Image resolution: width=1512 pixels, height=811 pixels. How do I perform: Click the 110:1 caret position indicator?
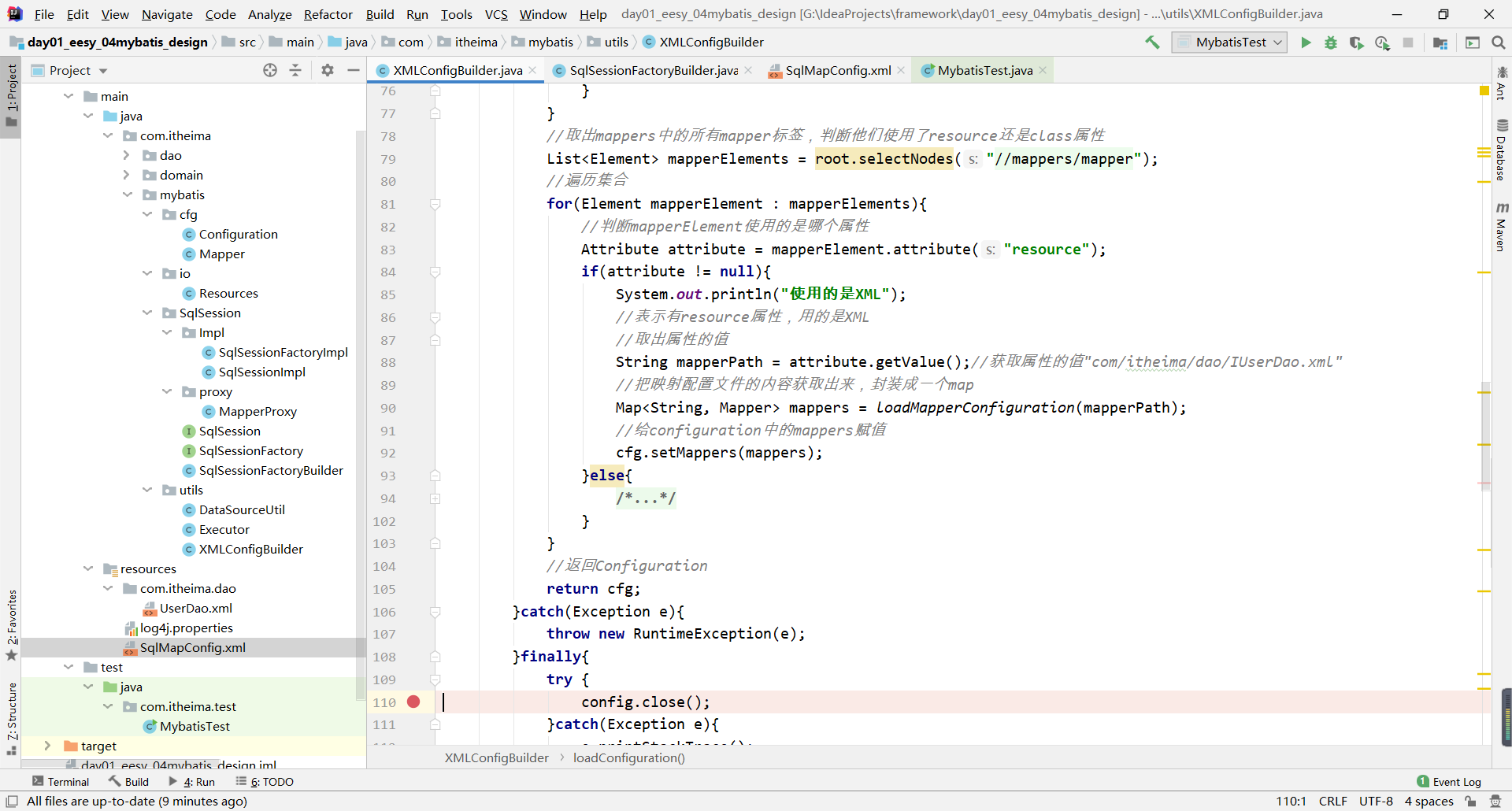[x=1291, y=802]
